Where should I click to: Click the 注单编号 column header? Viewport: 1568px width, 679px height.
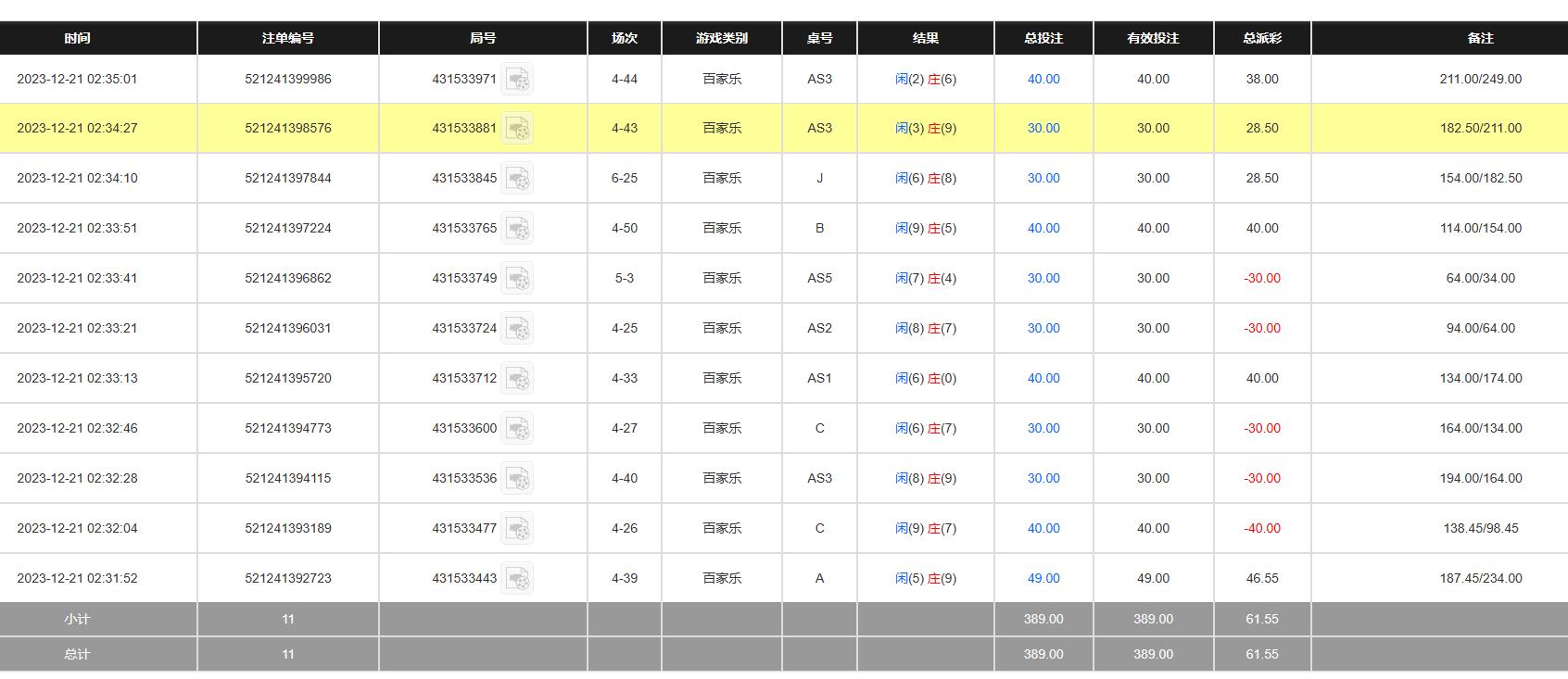288,38
